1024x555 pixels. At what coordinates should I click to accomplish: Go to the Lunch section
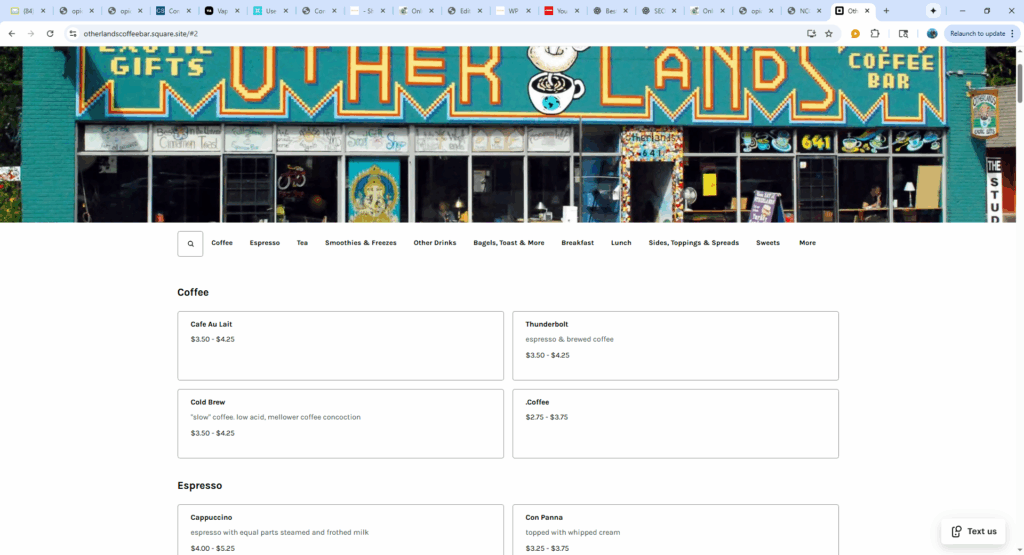pyautogui.click(x=621, y=243)
